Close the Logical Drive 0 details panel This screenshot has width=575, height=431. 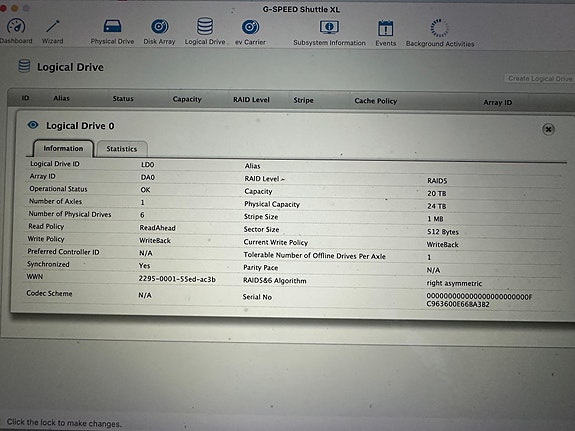click(x=548, y=129)
